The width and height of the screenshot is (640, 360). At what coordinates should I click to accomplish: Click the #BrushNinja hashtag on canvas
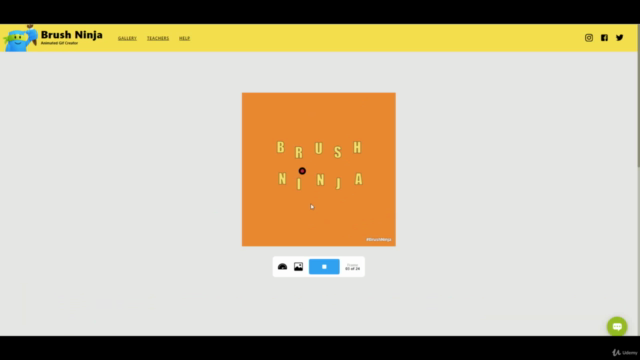tap(378, 240)
